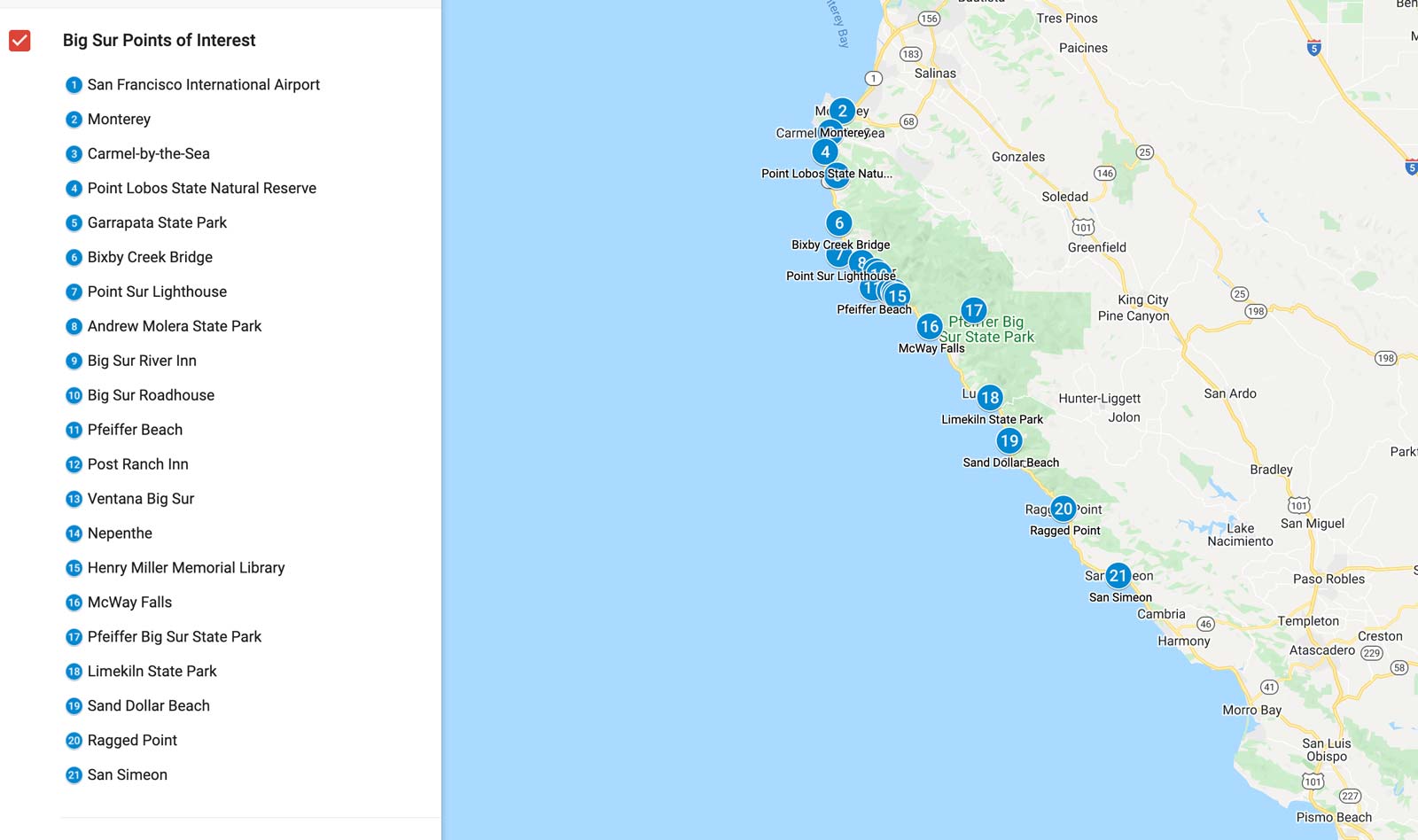The image size is (1418, 840).
Task: Select Nepenthe in the places list
Action: tap(120, 533)
